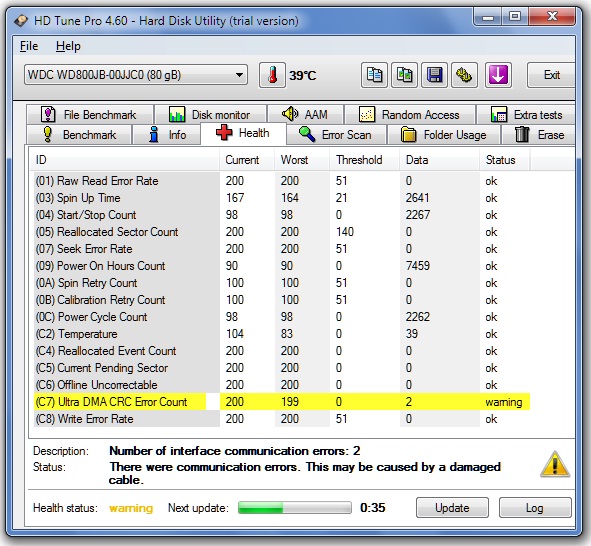Select the Power On Hours Count row
The height and width of the screenshot is (546, 591).
[282, 266]
